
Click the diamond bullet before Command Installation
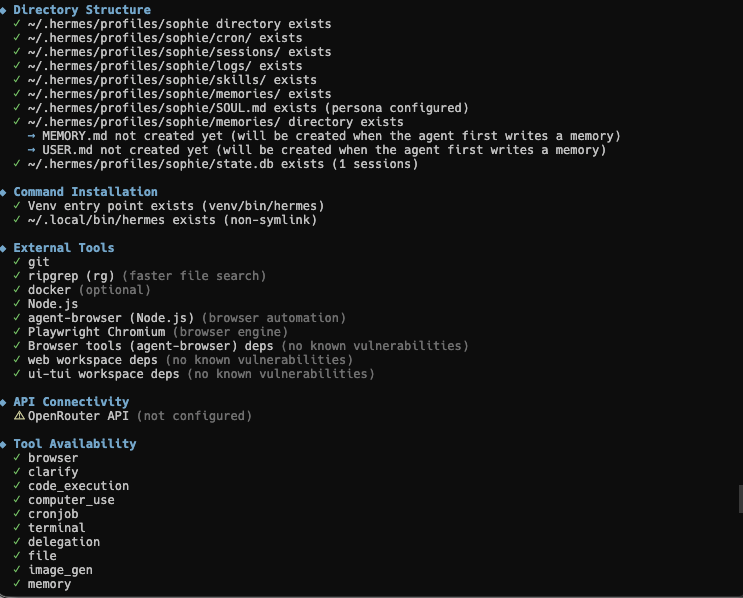point(3,192)
